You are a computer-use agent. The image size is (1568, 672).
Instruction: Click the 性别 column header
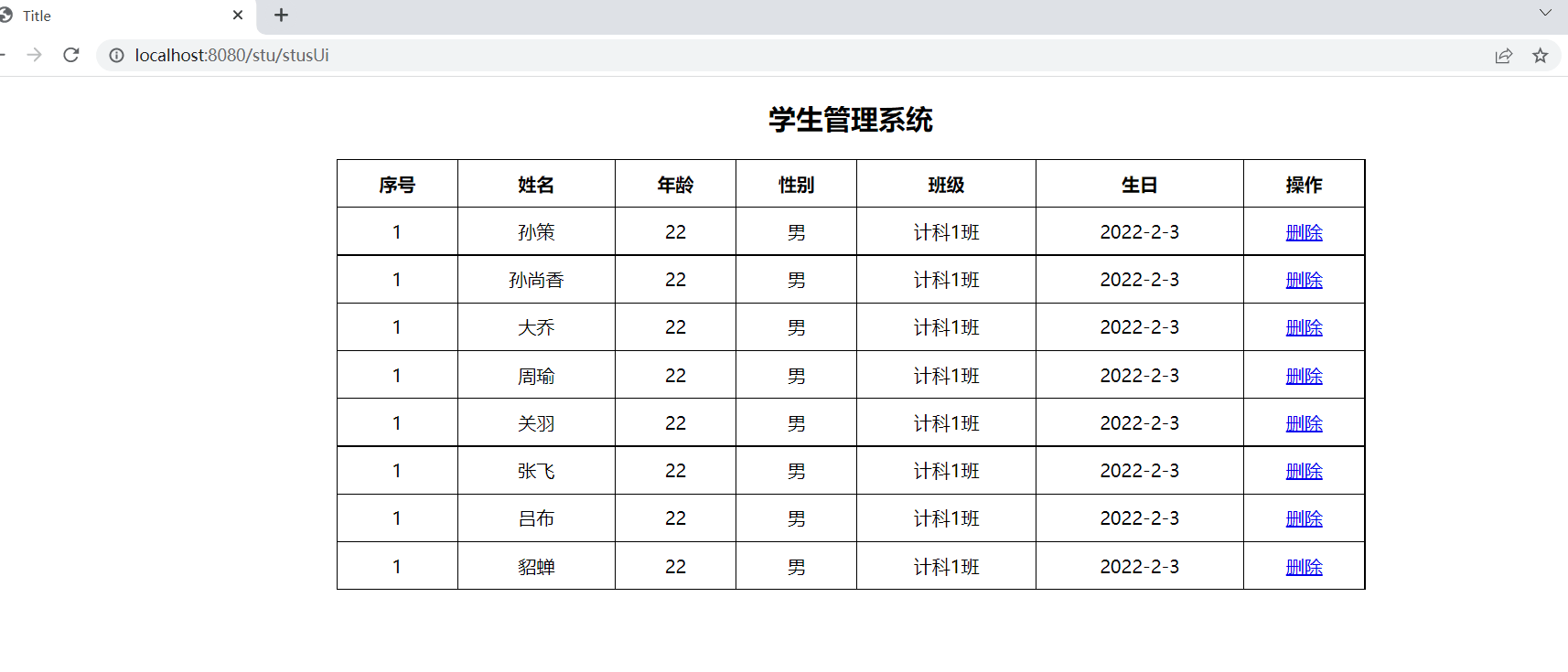[796, 185]
